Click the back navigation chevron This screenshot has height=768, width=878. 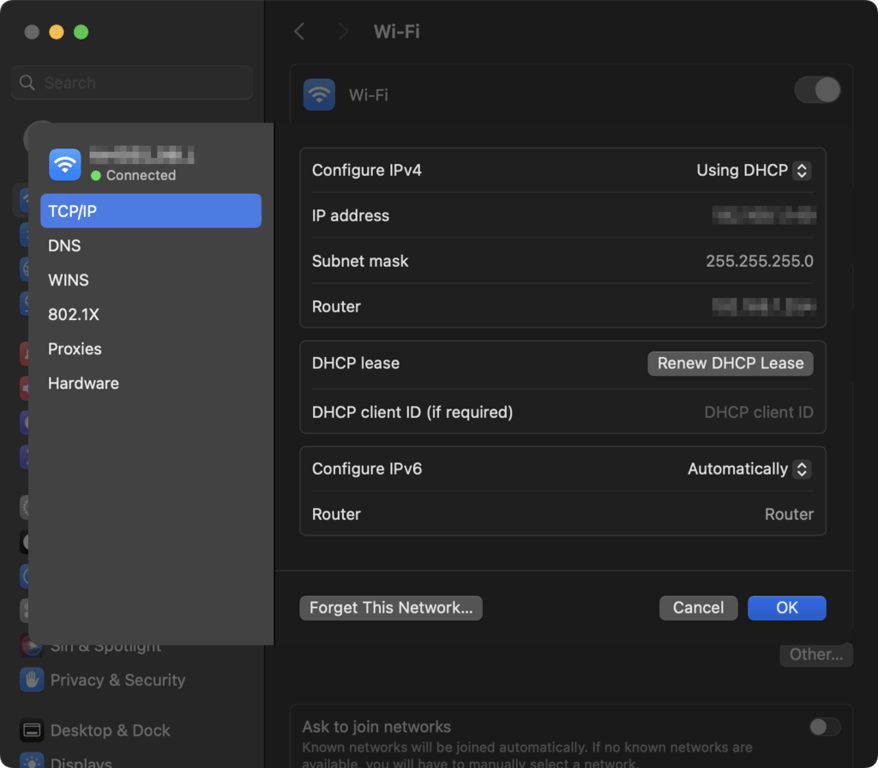[299, 31]
